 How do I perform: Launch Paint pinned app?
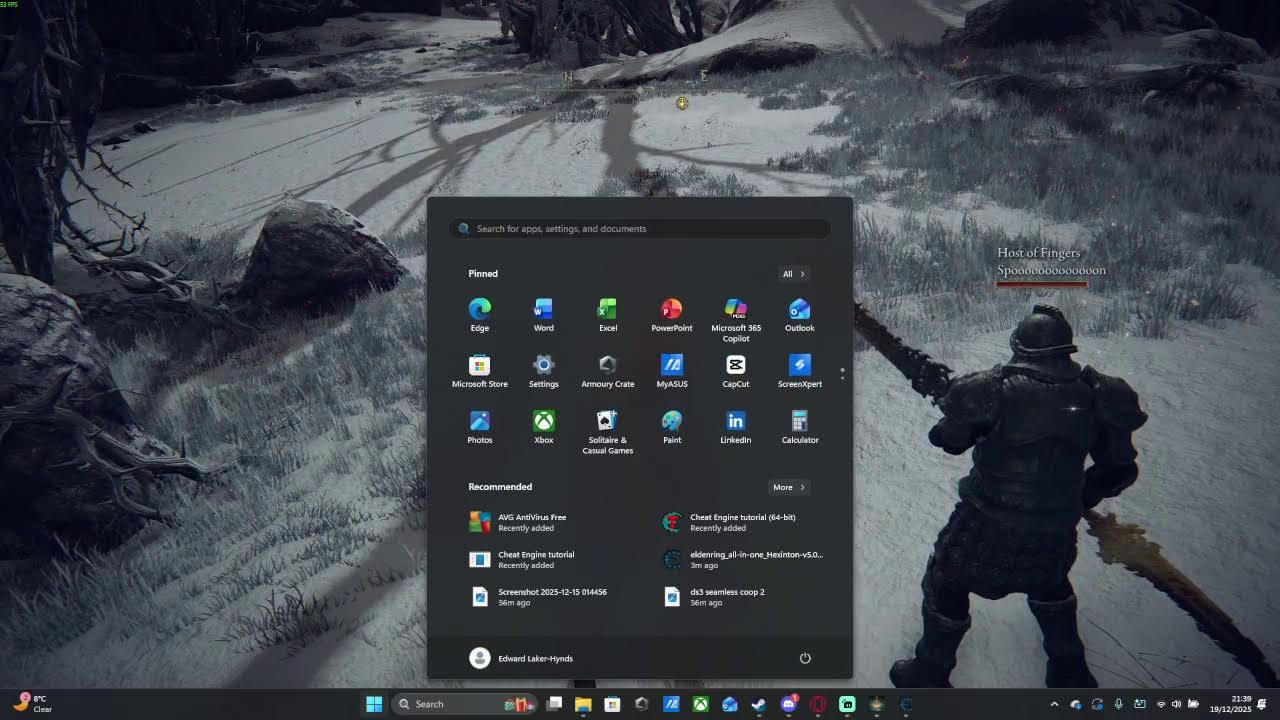pyautogui.click(x=672, y=426)
